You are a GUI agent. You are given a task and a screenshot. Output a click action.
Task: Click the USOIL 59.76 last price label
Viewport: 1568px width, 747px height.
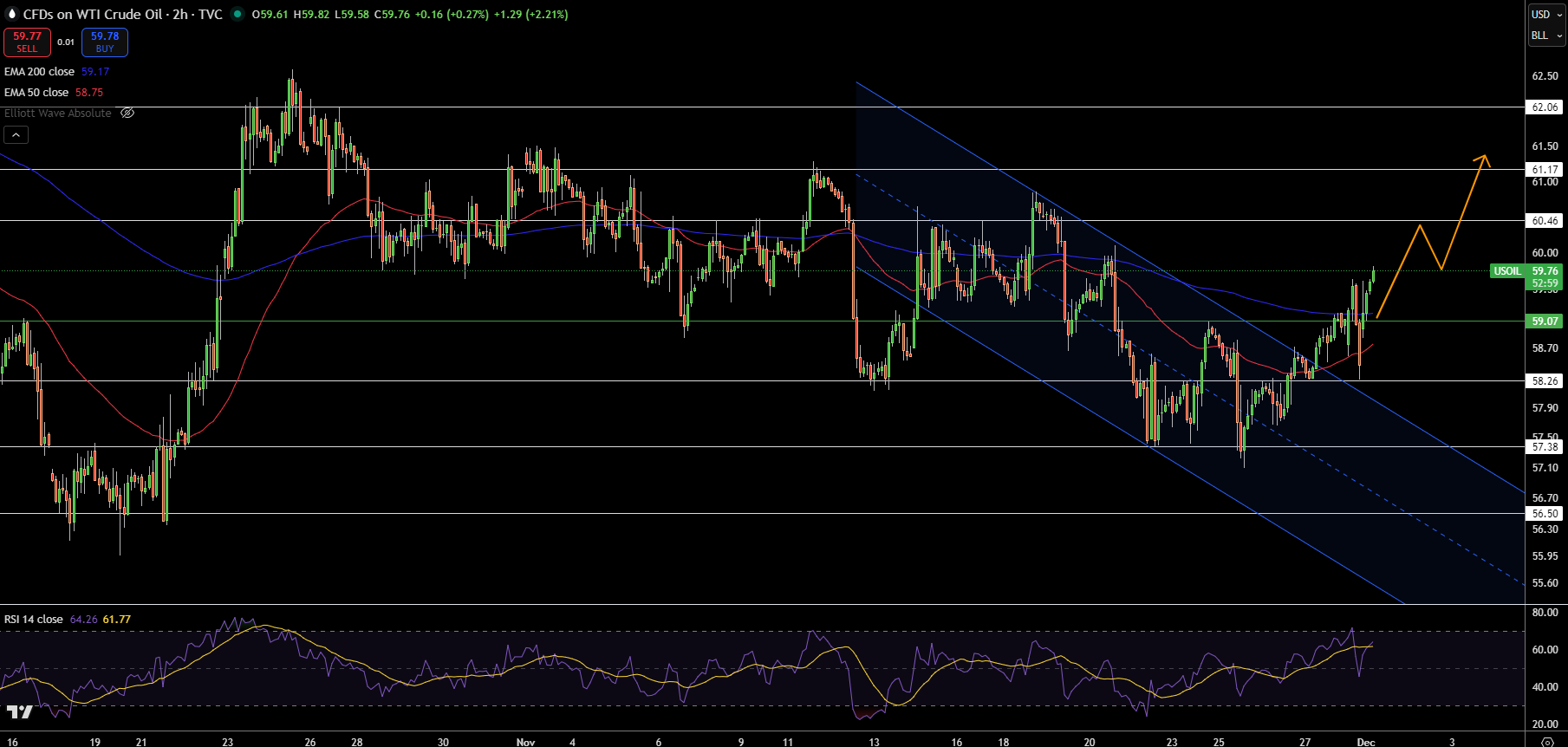(1526, 271)
